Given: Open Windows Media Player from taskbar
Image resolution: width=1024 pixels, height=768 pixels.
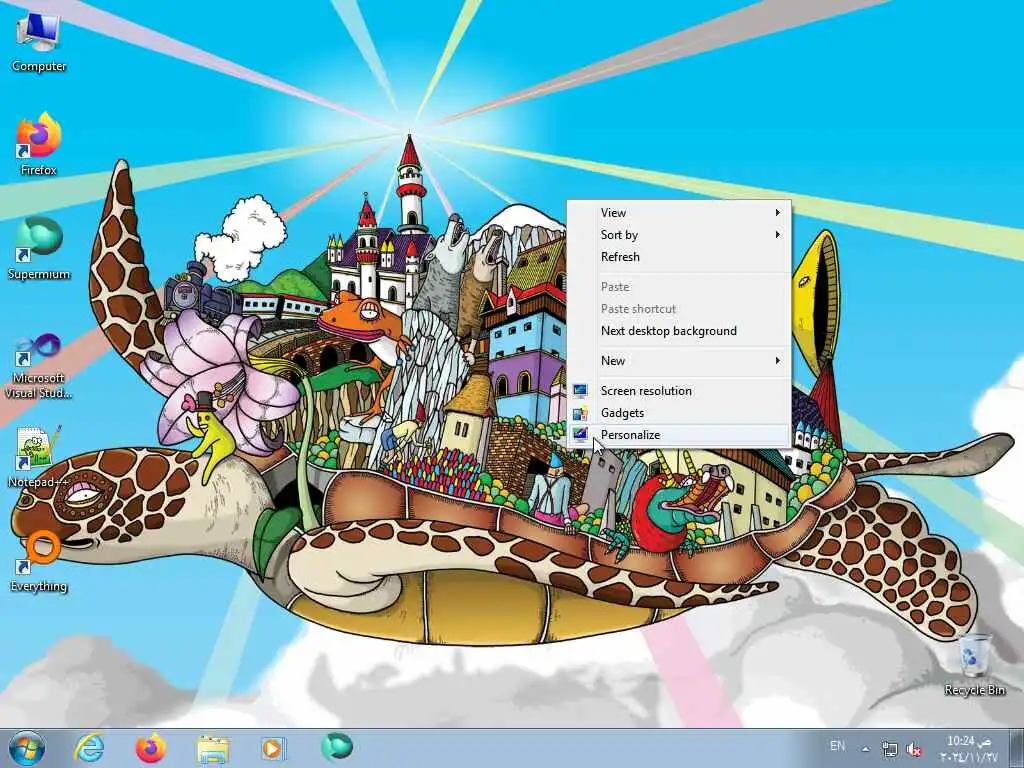Looking at the screenshot, I should point(273,748).
